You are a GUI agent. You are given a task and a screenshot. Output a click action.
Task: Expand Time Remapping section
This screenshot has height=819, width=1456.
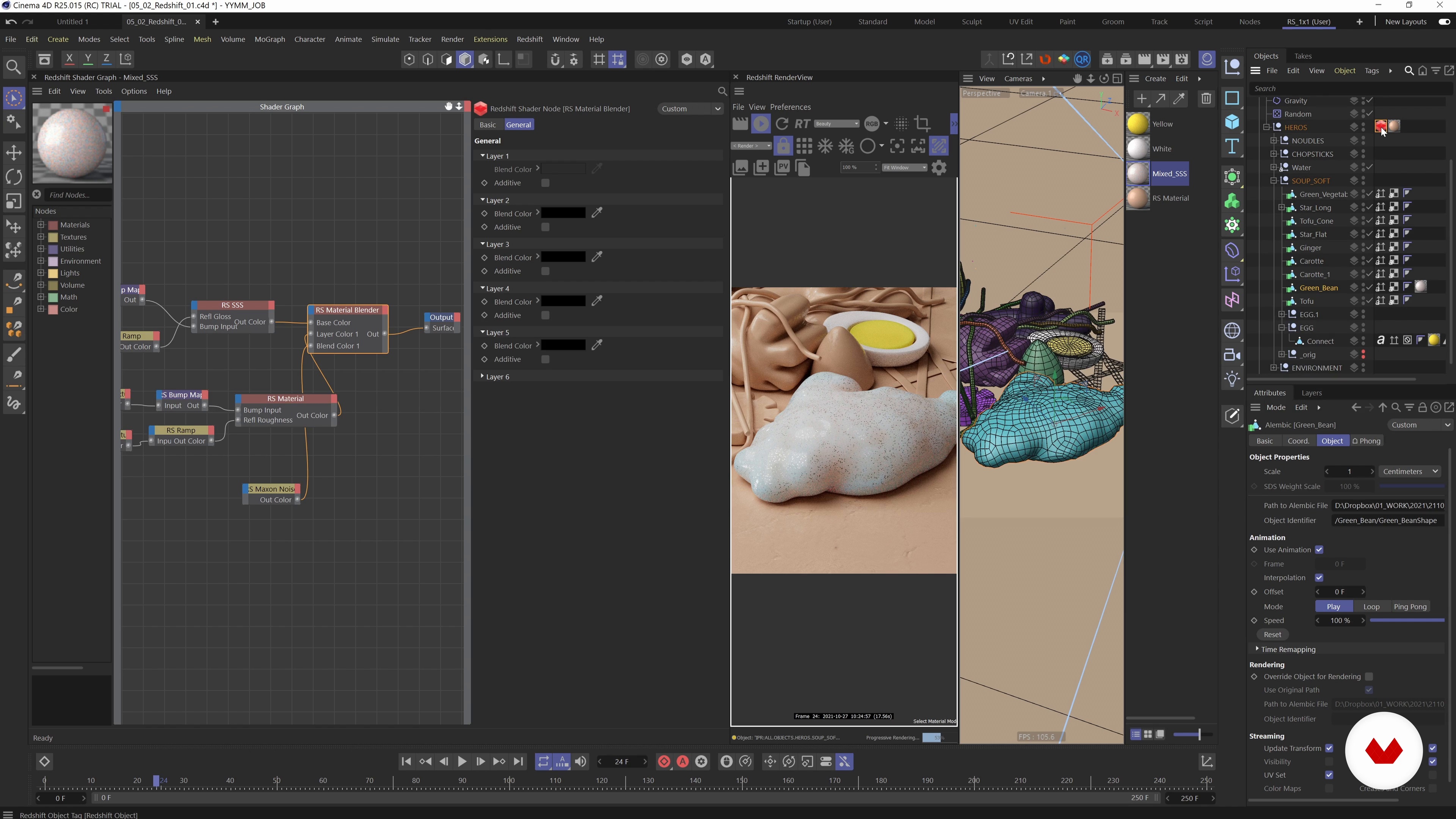[x=1257, y=649]
